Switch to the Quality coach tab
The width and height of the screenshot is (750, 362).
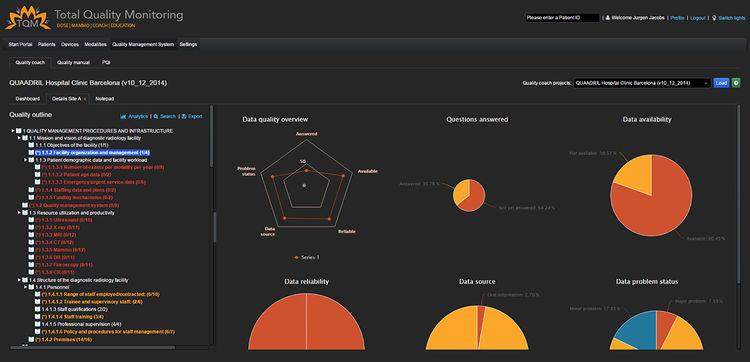tap(30, 63)
